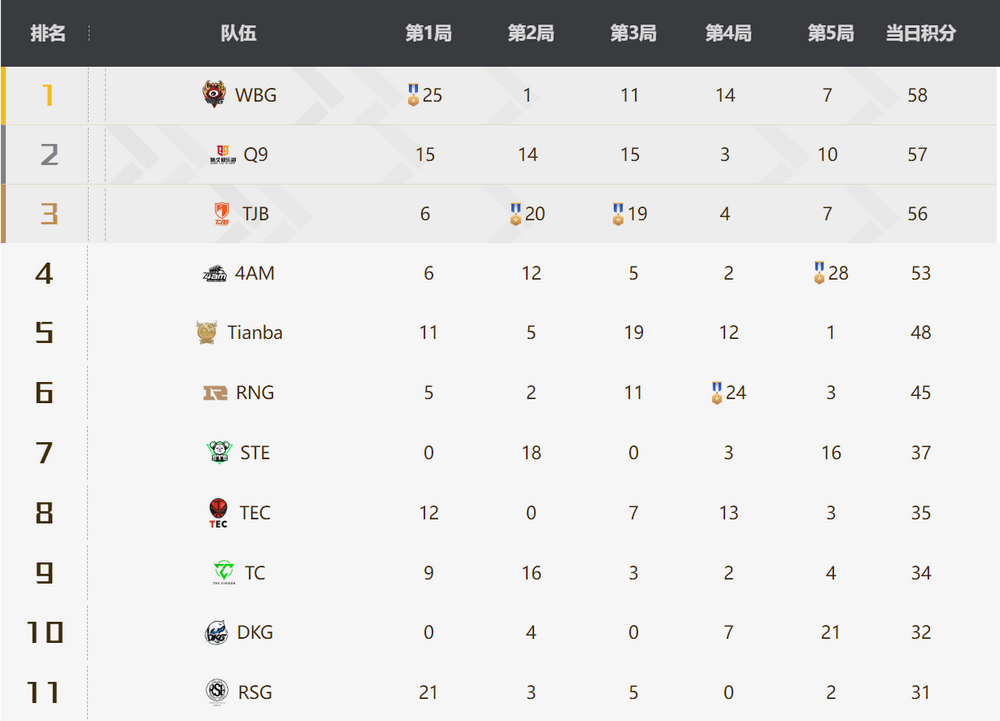1000x721 pixels.
Task: Select the 当日积分 column header
Action: pos(920,33)
